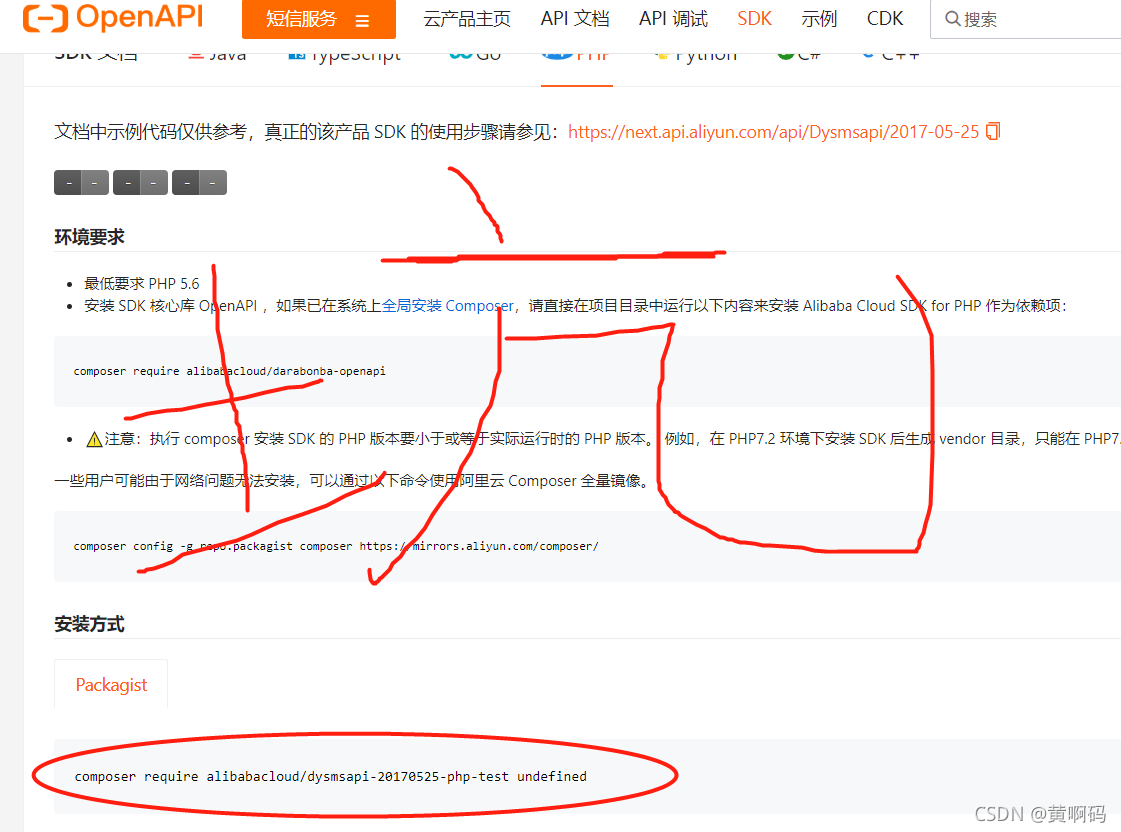The height and width of the screenshot is (832, 1121).
Task: Open the API 文档 page
Action: [x=575, y=19]
